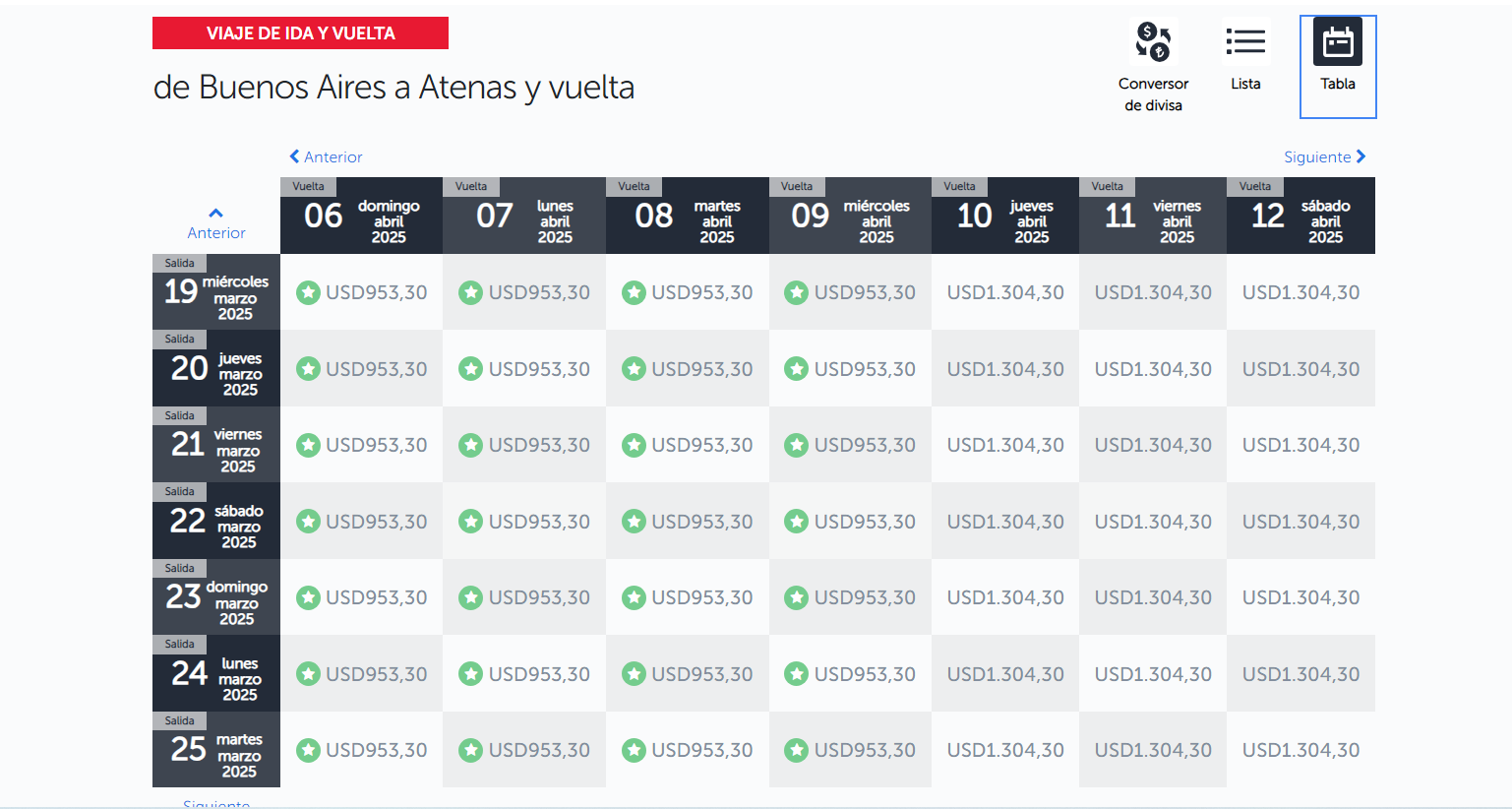
Task: Select the Tabla calendar view icon
Action: tap(1338, 42)
